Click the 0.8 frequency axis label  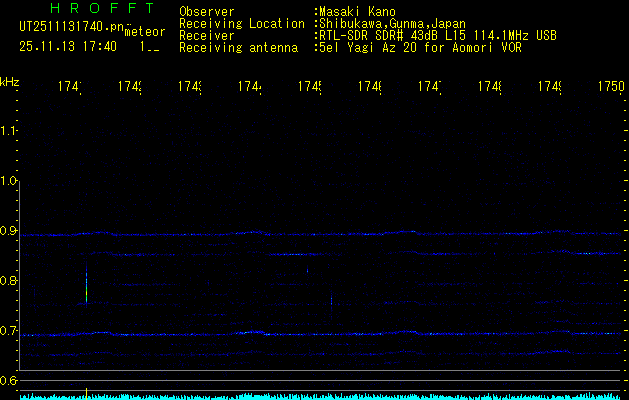(x=9, y=281)
